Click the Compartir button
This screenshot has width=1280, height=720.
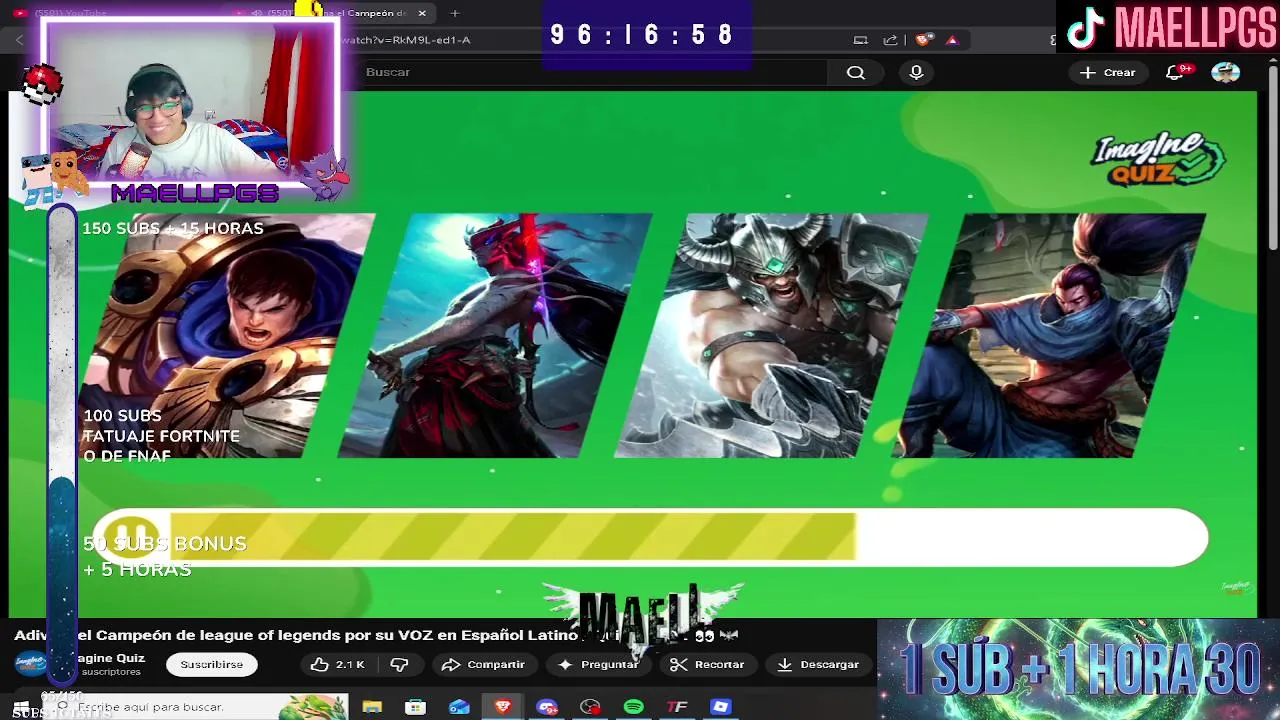point(482,664)
